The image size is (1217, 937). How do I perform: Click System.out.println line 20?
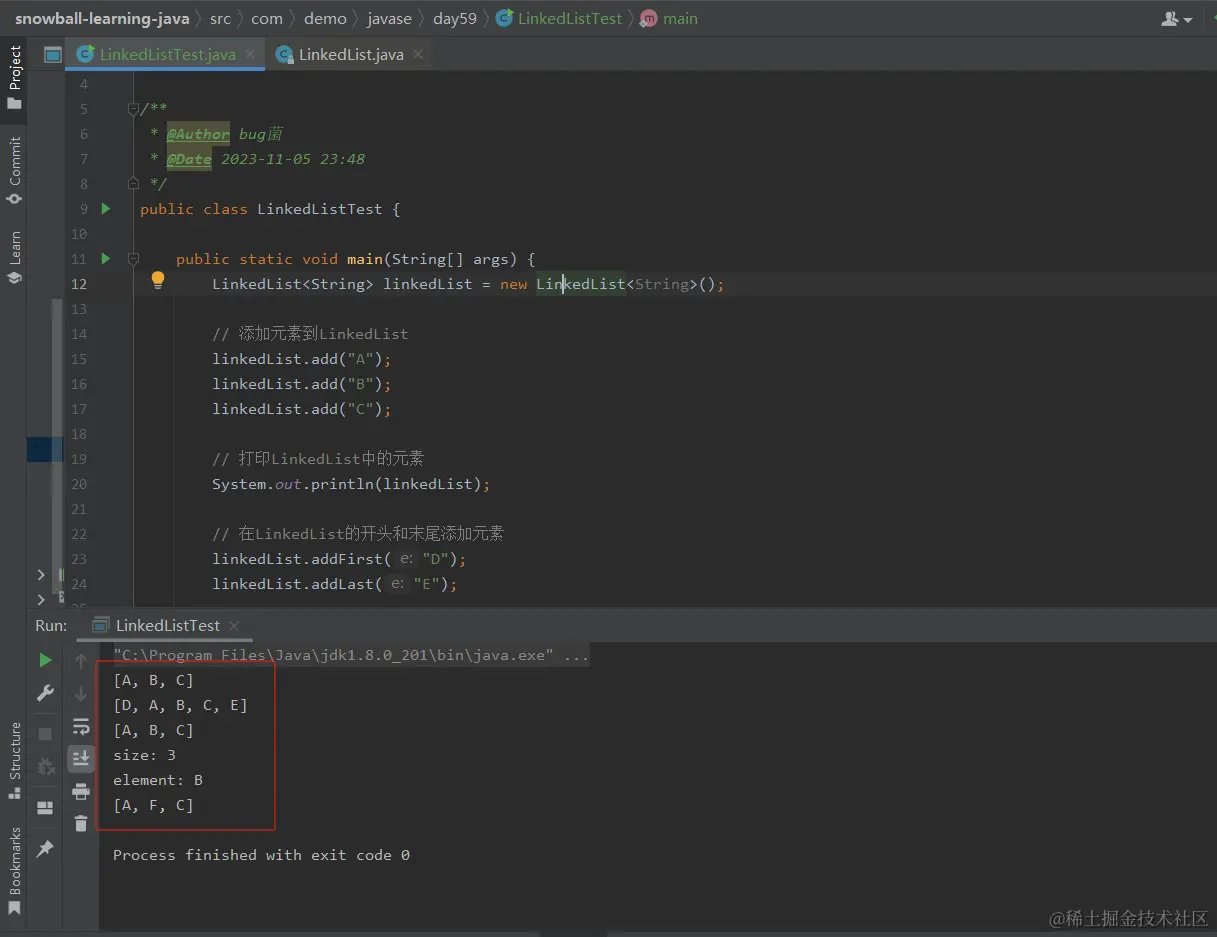(x=351, y=484)
